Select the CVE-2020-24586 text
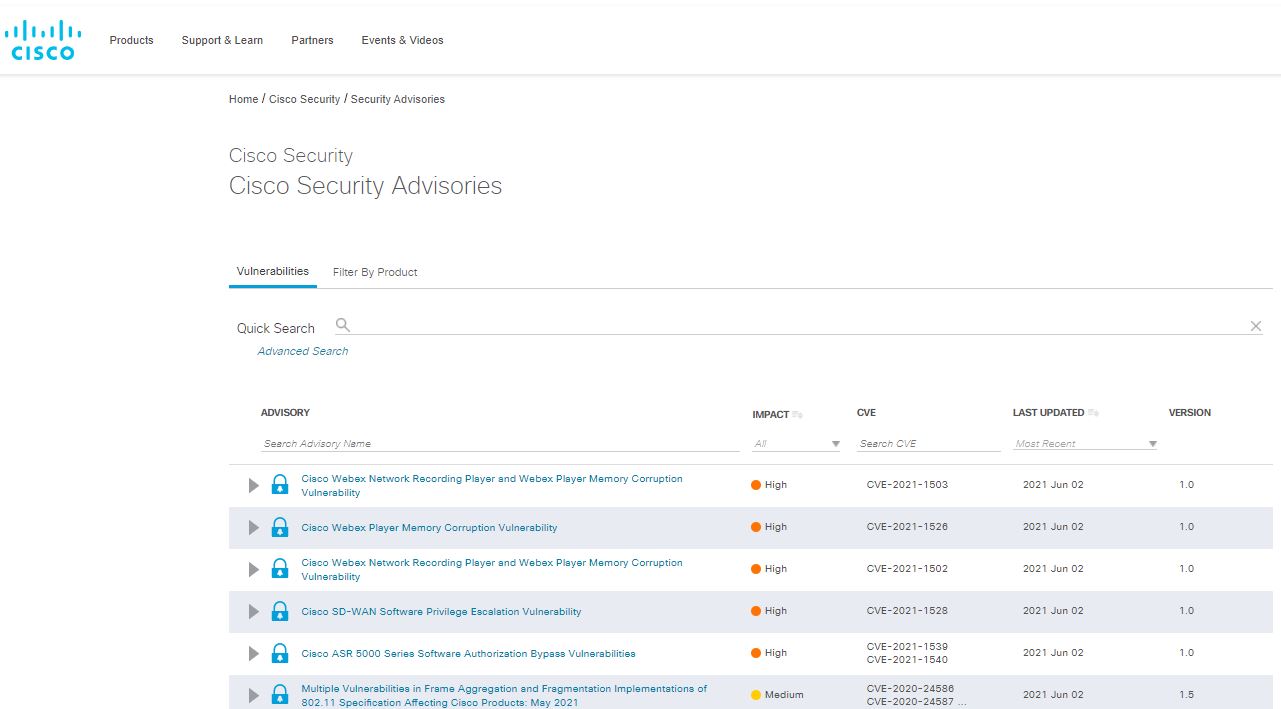This screenshot has height=709, width=1281. pyautogui.click(x=910, y=688)
